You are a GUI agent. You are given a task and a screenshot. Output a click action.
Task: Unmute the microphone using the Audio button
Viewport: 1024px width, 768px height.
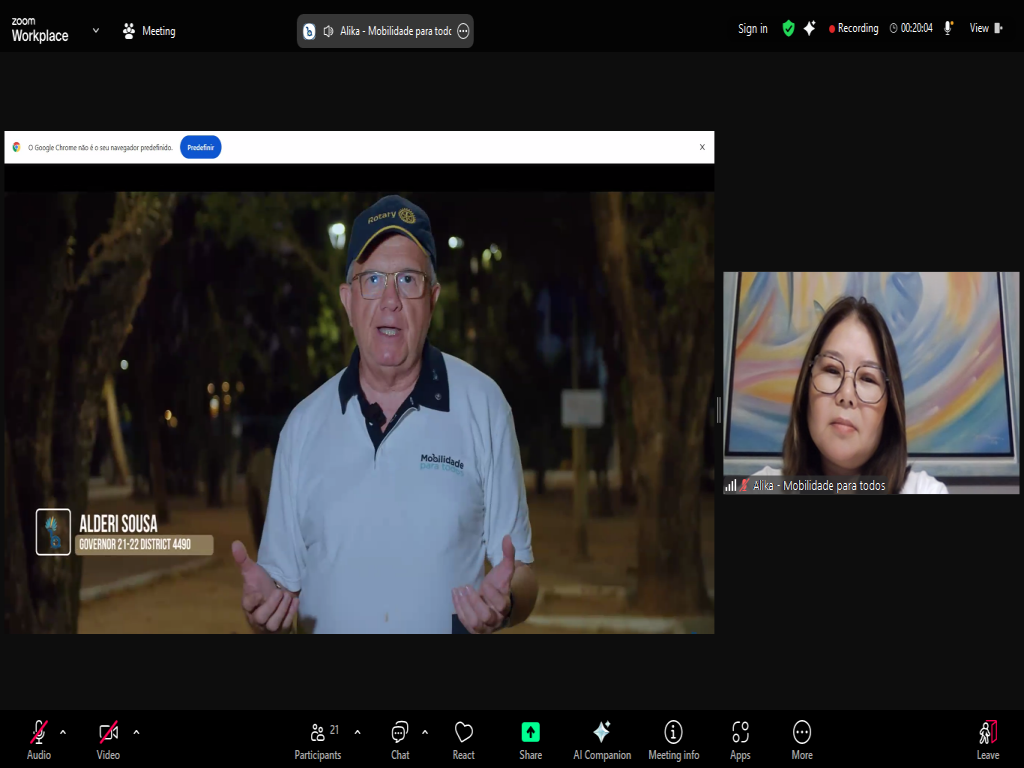[39, 739]
